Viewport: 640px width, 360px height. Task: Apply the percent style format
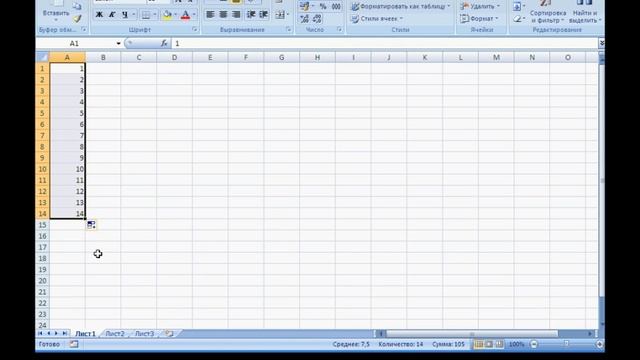323,6
